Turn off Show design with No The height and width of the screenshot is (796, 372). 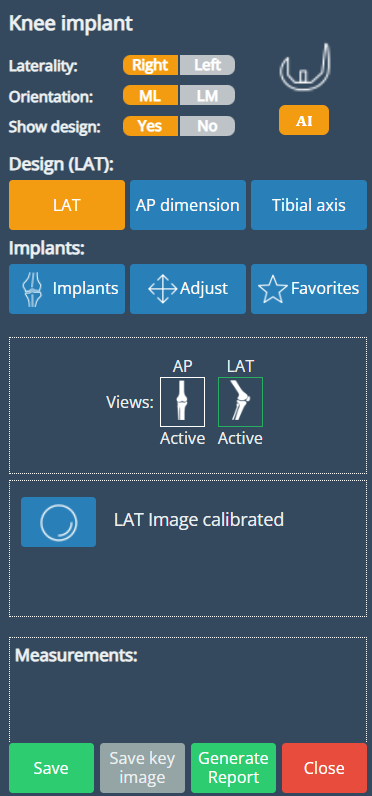click(207, 126)
